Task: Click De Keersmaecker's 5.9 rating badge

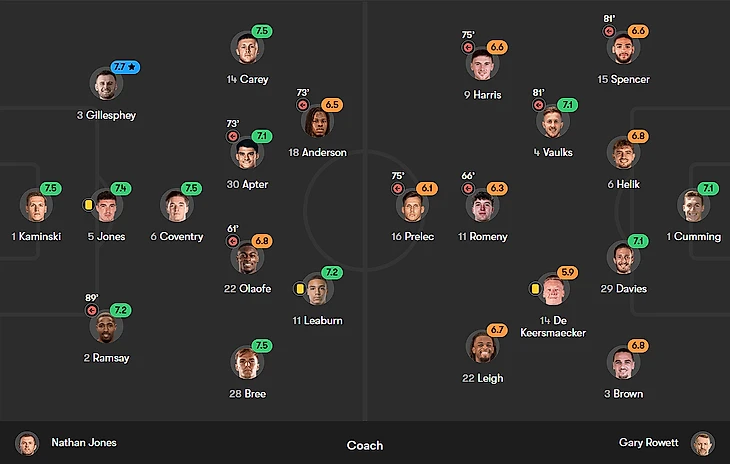Action: coord(568,272)
